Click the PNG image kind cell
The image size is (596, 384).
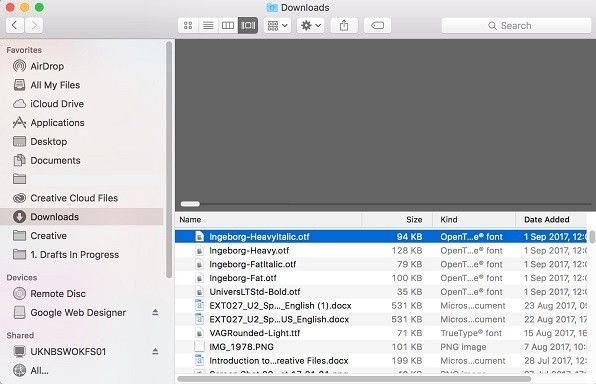[463, 347]
